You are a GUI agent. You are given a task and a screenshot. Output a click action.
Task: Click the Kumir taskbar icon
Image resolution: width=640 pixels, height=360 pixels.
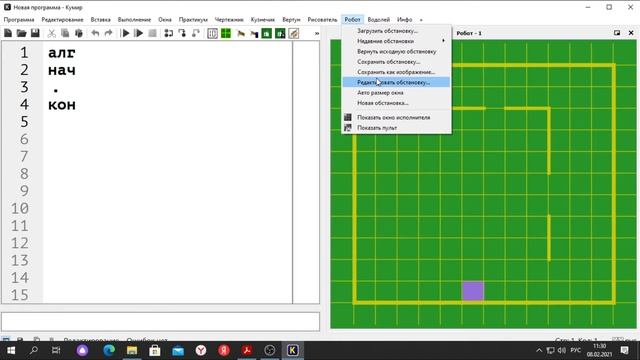coord(293,350)
